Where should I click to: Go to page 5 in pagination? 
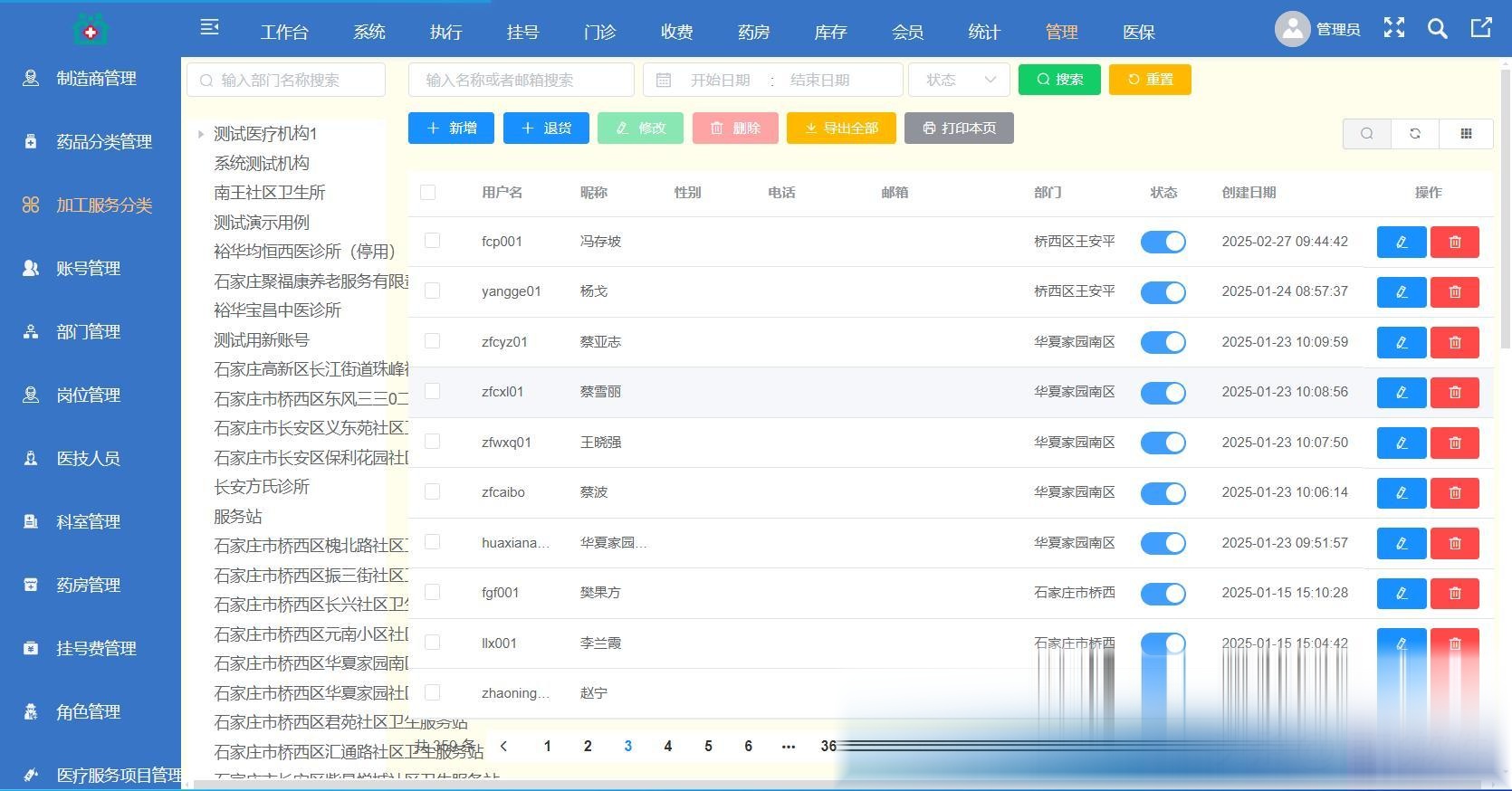pos(708,746)
